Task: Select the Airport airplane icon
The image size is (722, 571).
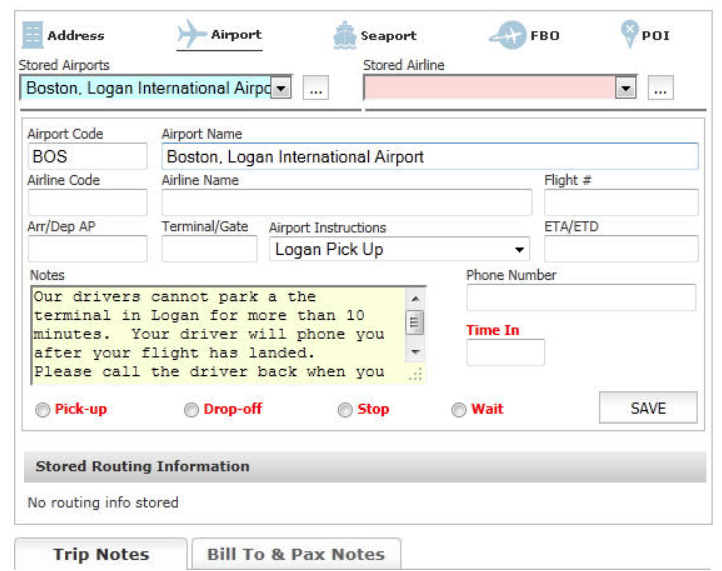Action: [x=191, y=35]
